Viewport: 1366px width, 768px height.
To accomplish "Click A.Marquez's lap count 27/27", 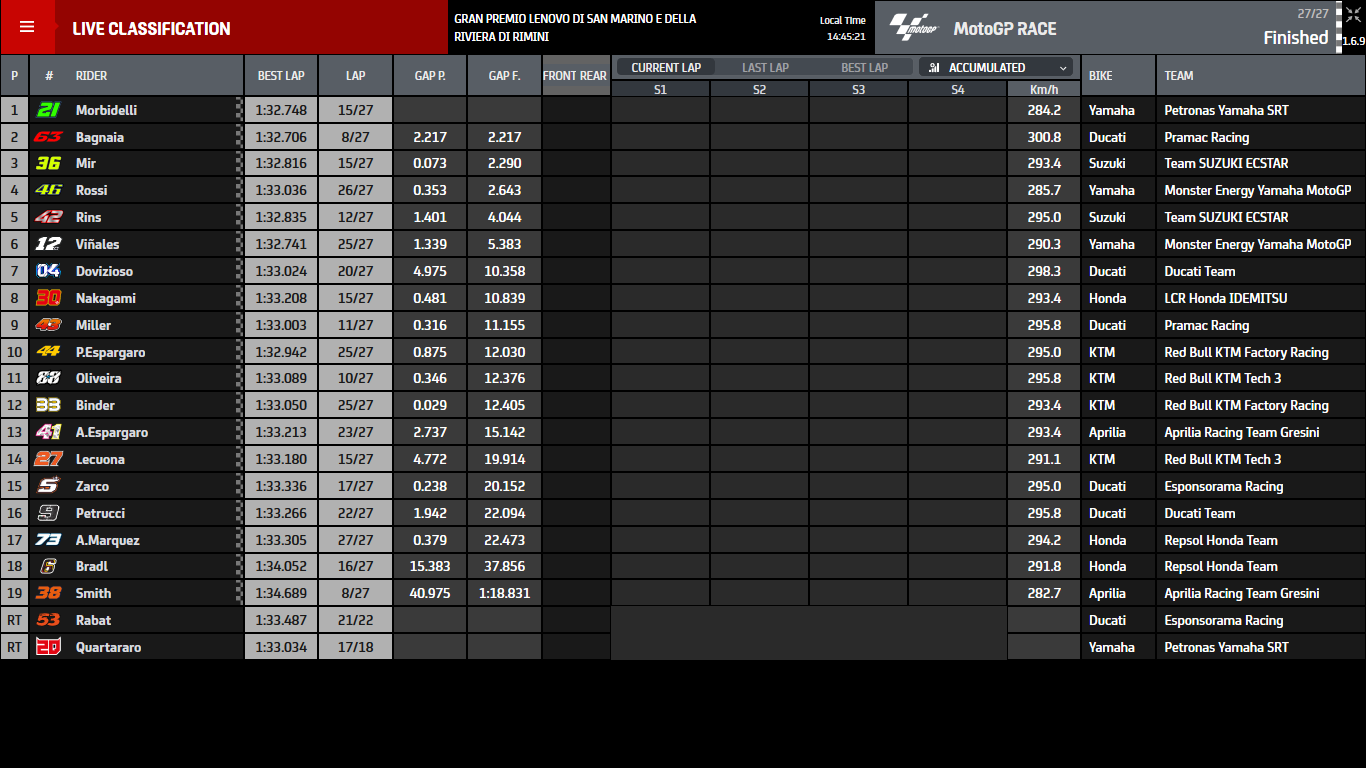I will tap(355, 540).
